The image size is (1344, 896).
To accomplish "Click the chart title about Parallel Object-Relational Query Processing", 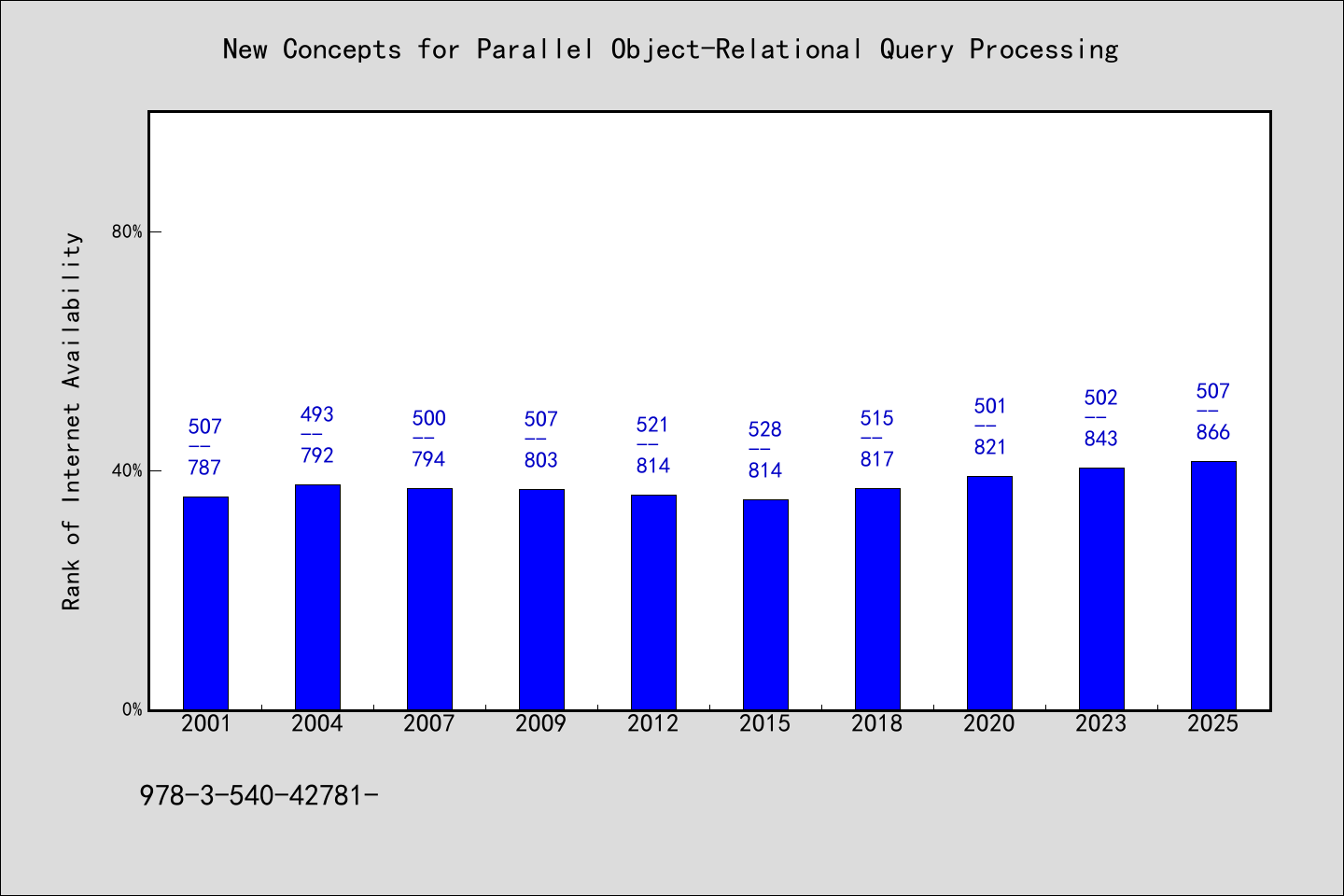I will [x=670, y=49].
